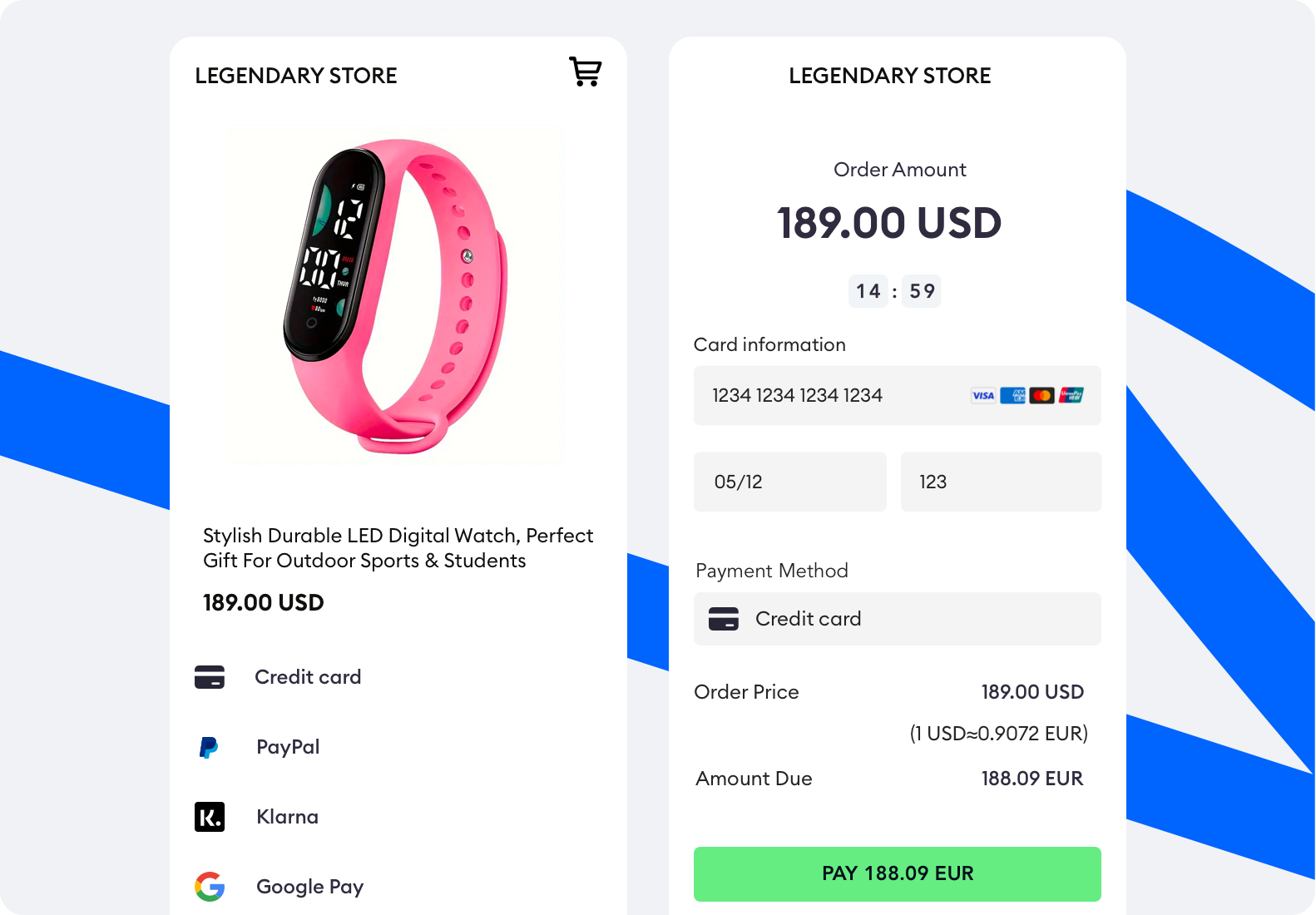Click the Visa card icon
Image resolution: width=1316 pixels, height=915 pixels.
point(983,396)
